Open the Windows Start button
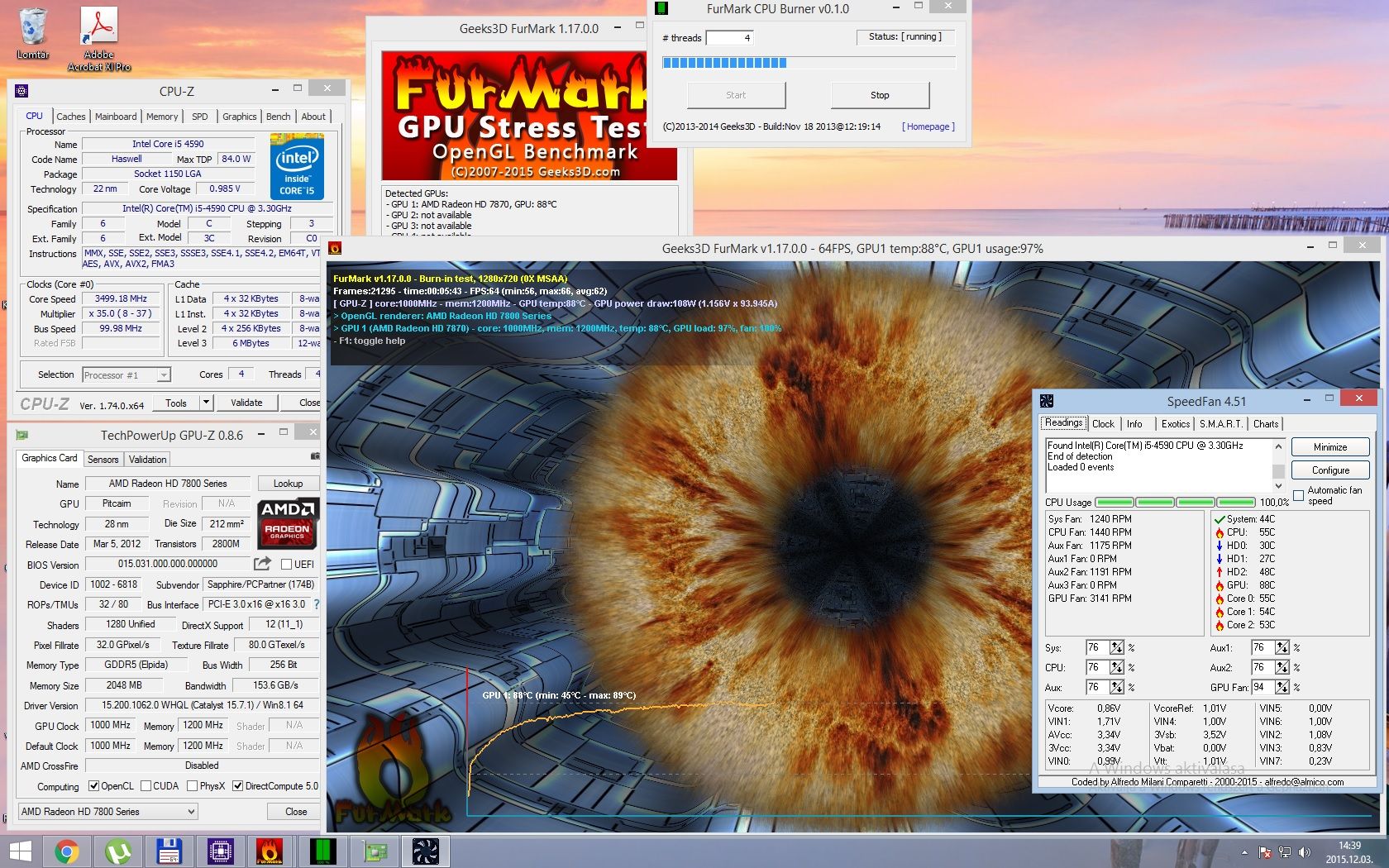 click(20, 851)
